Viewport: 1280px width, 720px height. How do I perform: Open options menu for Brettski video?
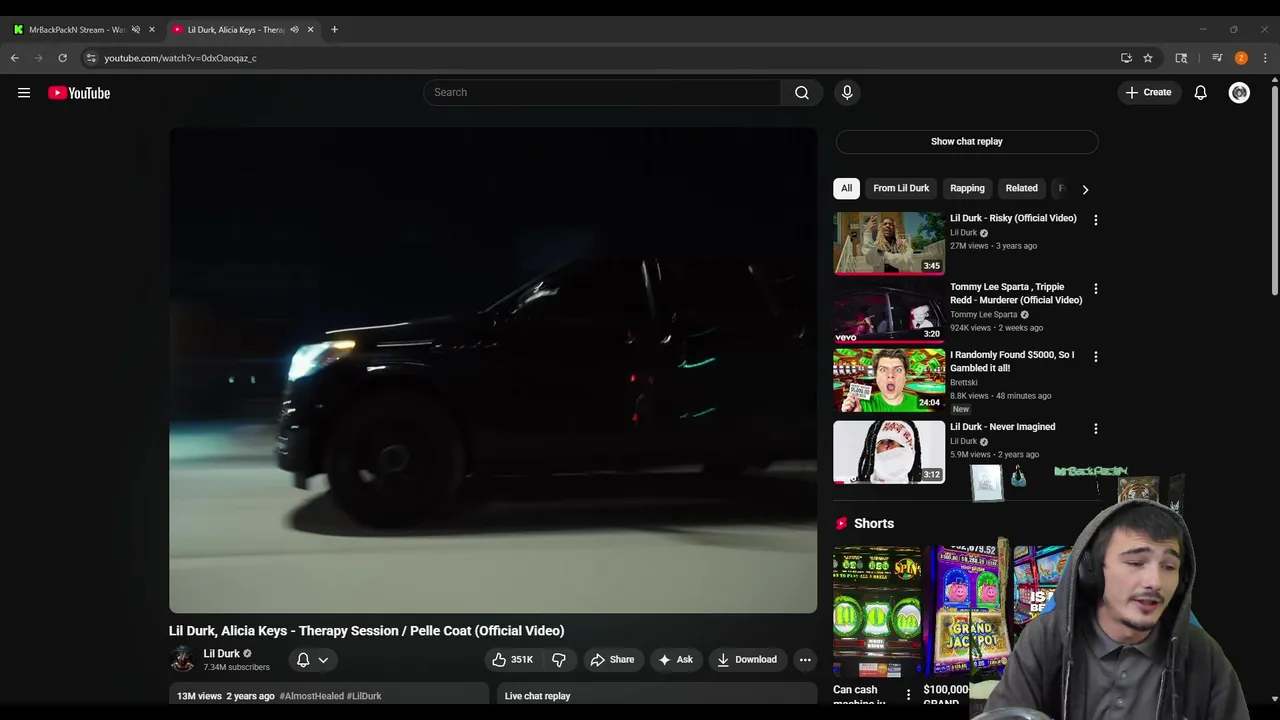point(1095,356)
